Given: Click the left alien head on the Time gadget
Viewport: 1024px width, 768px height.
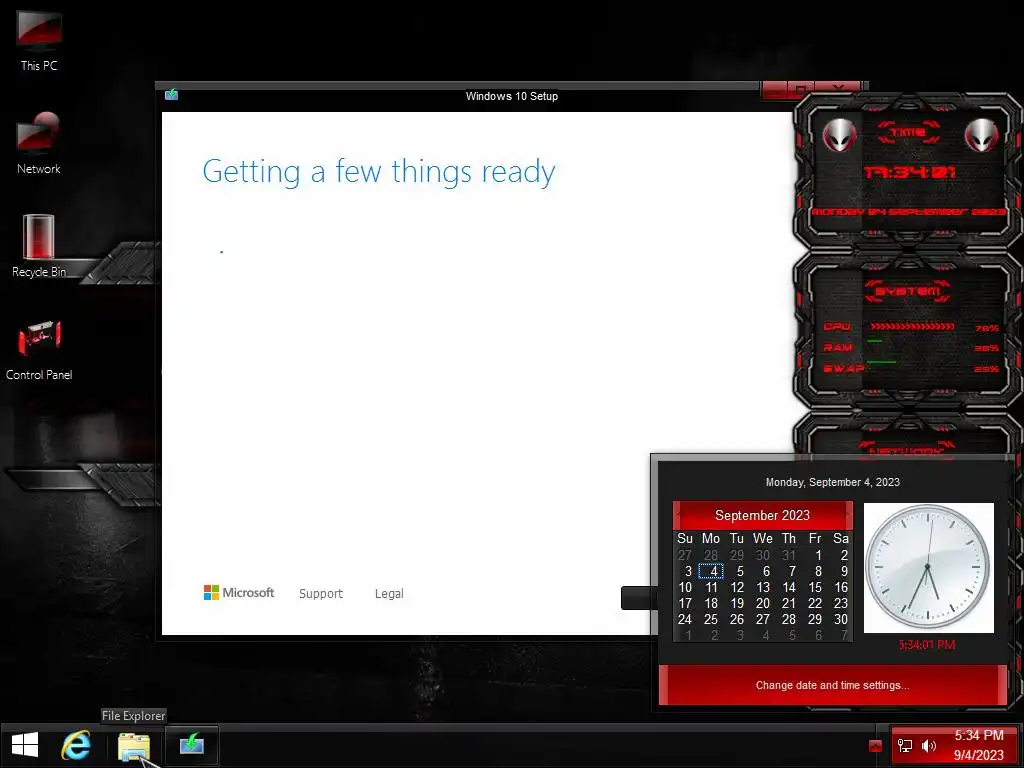Looking at the screenshot, I should pyautogui.click(x=839, y=135).
